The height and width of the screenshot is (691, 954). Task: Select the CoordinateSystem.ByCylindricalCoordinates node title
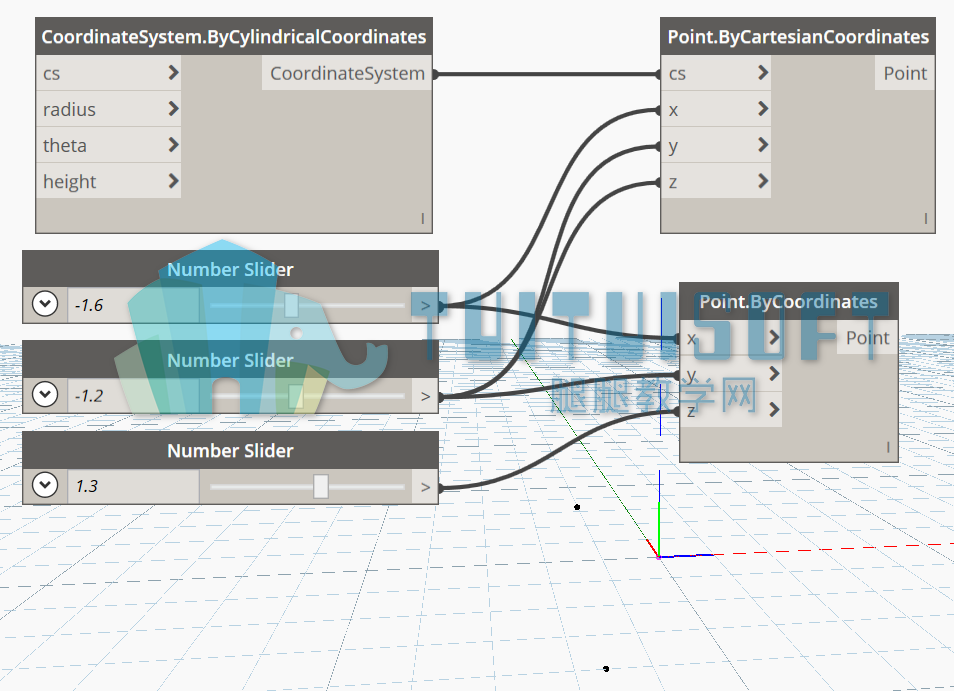point(234,36)
